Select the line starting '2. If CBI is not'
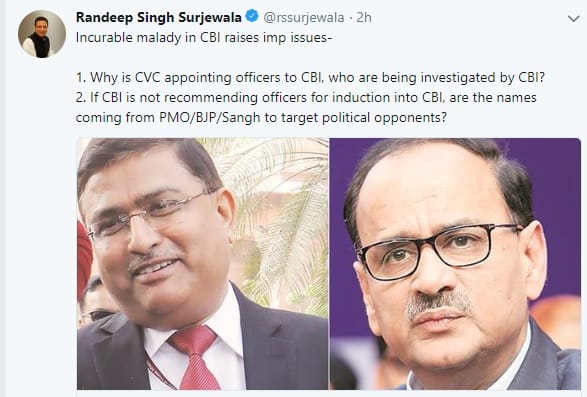 (306, 98)
